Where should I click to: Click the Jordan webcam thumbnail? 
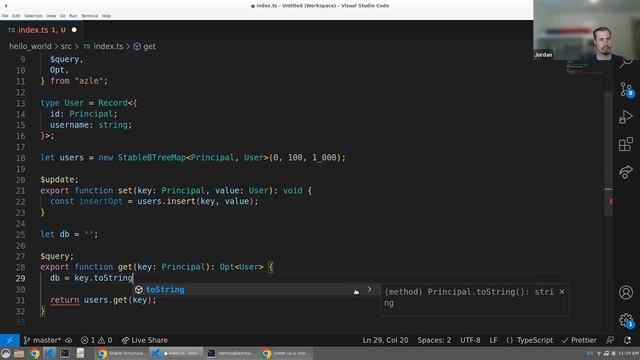587,31
